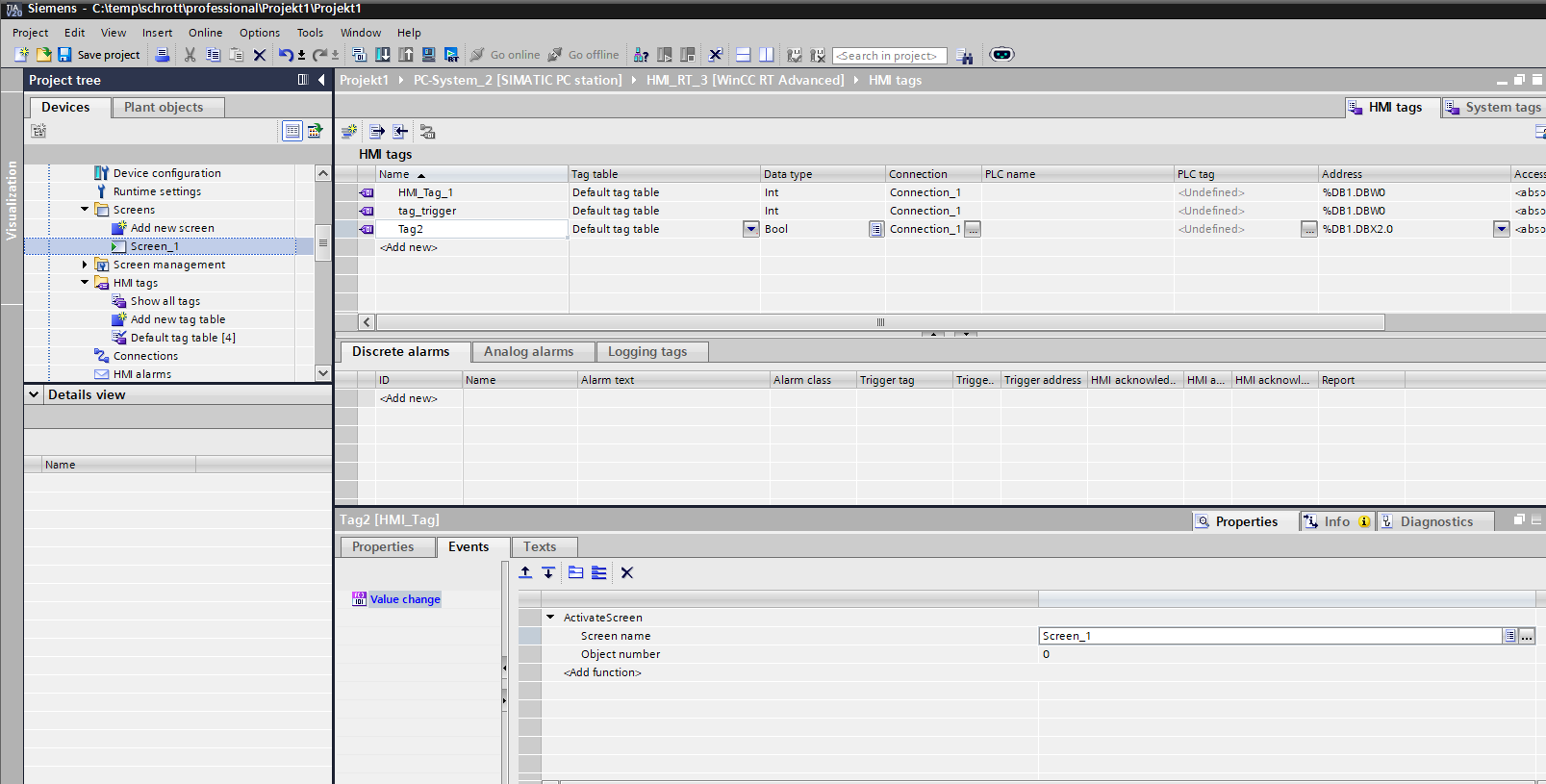Screen dimensions: 1546x784
Task: Switch to the Analog alarms tab
Action: click(x=528, y=352)
